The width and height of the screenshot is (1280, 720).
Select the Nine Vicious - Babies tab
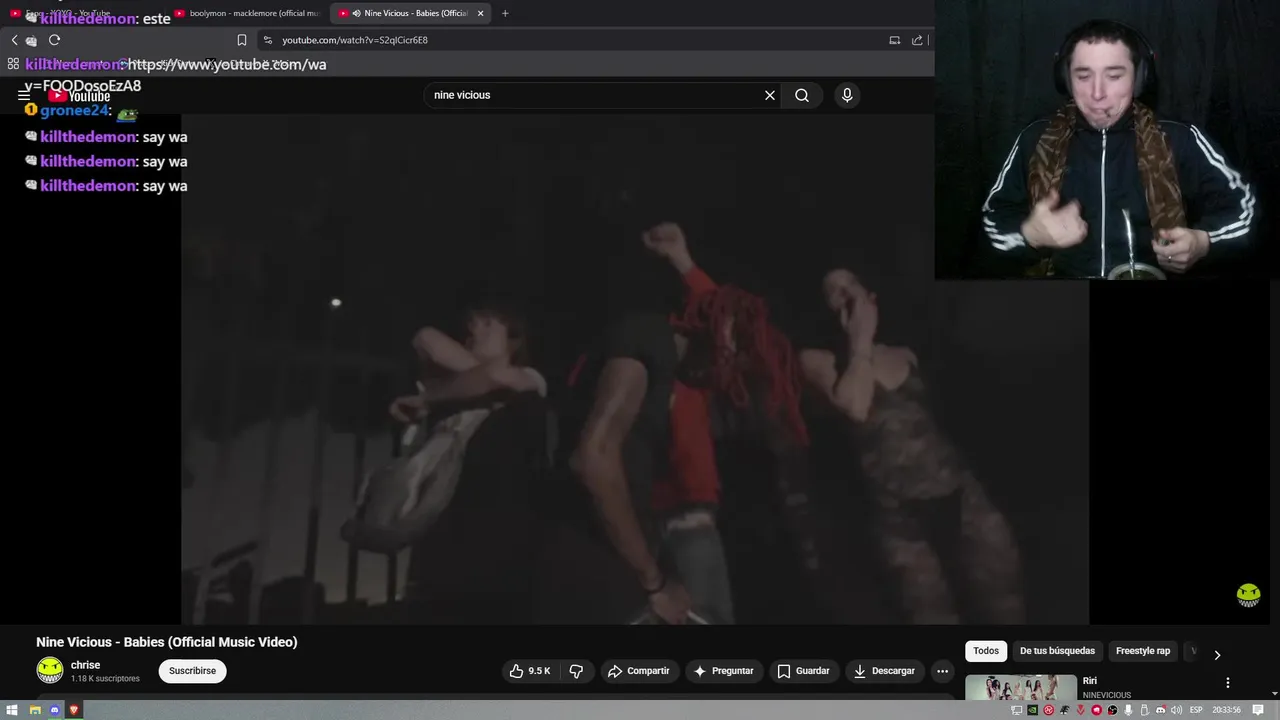(410, 13)
